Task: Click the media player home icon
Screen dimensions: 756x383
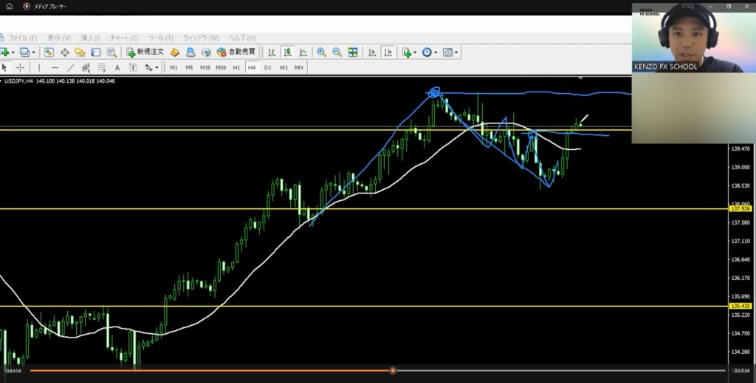Action: click(9, 6)
